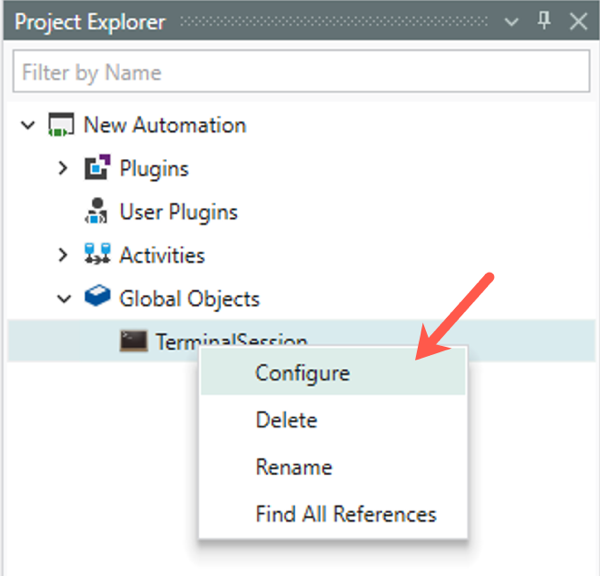Viewport: 600px width, 576px height.
Task: Expand the Activities node arrow
Action: pyautogui.click(x=63, y=255)
